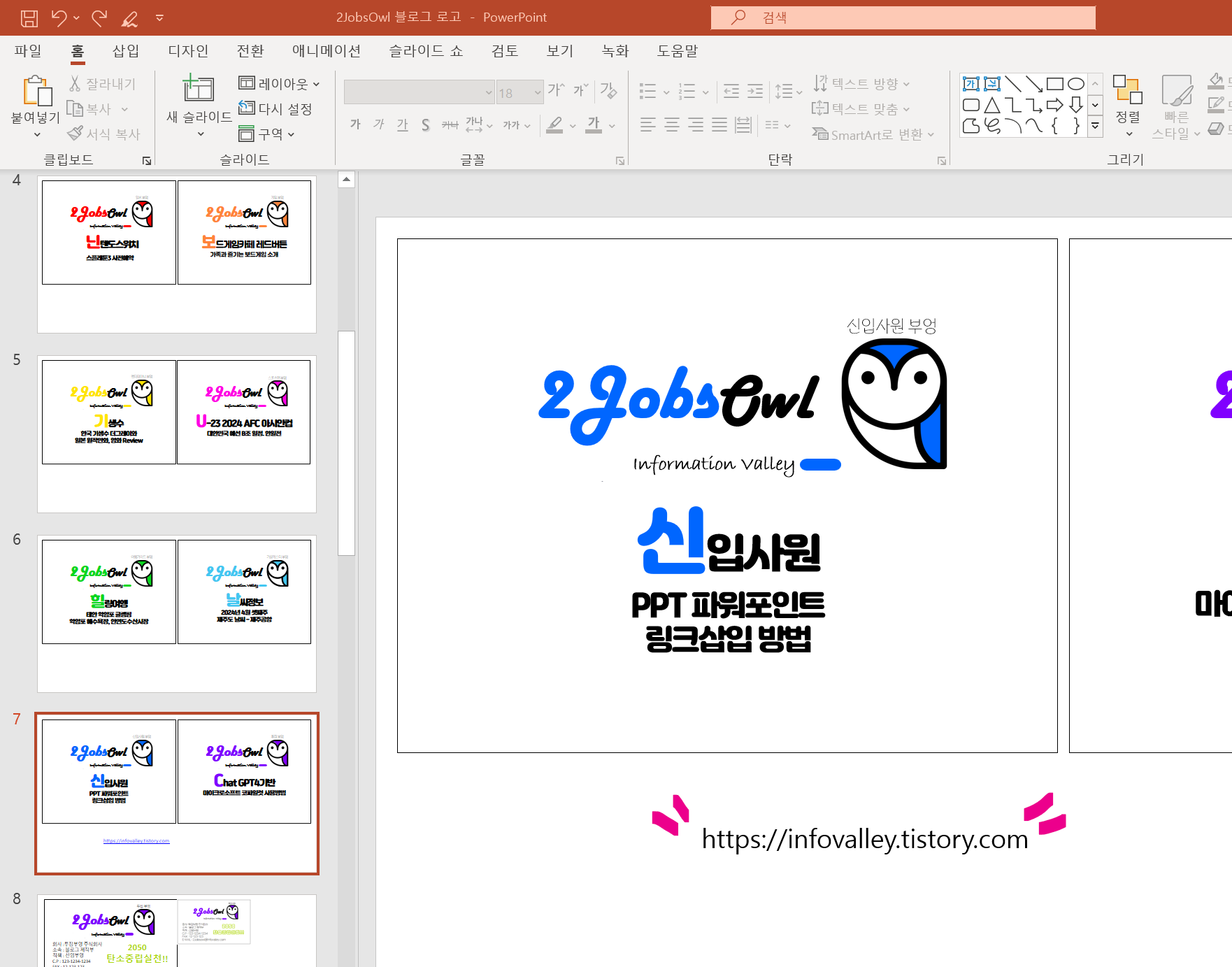Open the font name combo box
The width and height of the screenshot is (1232, 967).
(x=419, y=92)
